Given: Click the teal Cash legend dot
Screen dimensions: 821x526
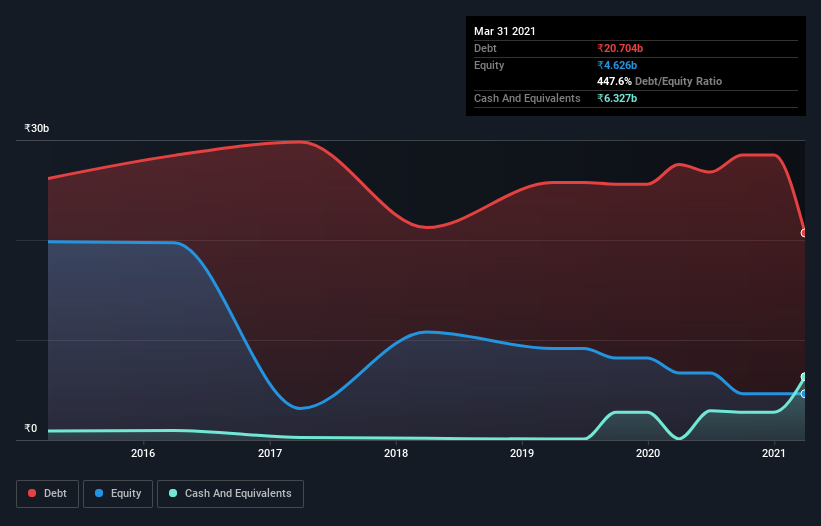Looking at the screenshot, I should tap(173, 493).
